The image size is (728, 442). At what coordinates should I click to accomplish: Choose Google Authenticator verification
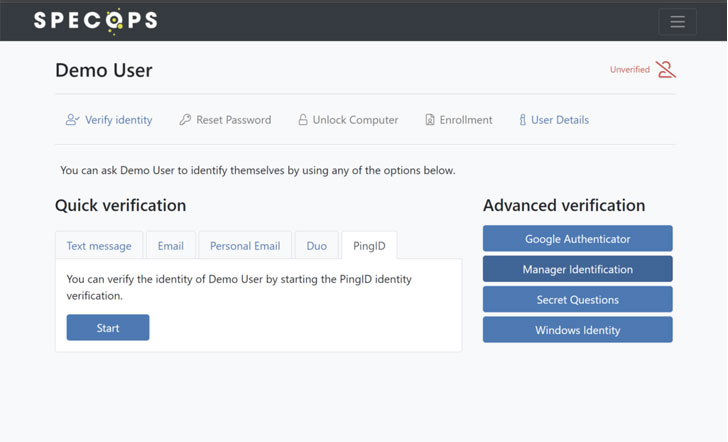point(577,239)
